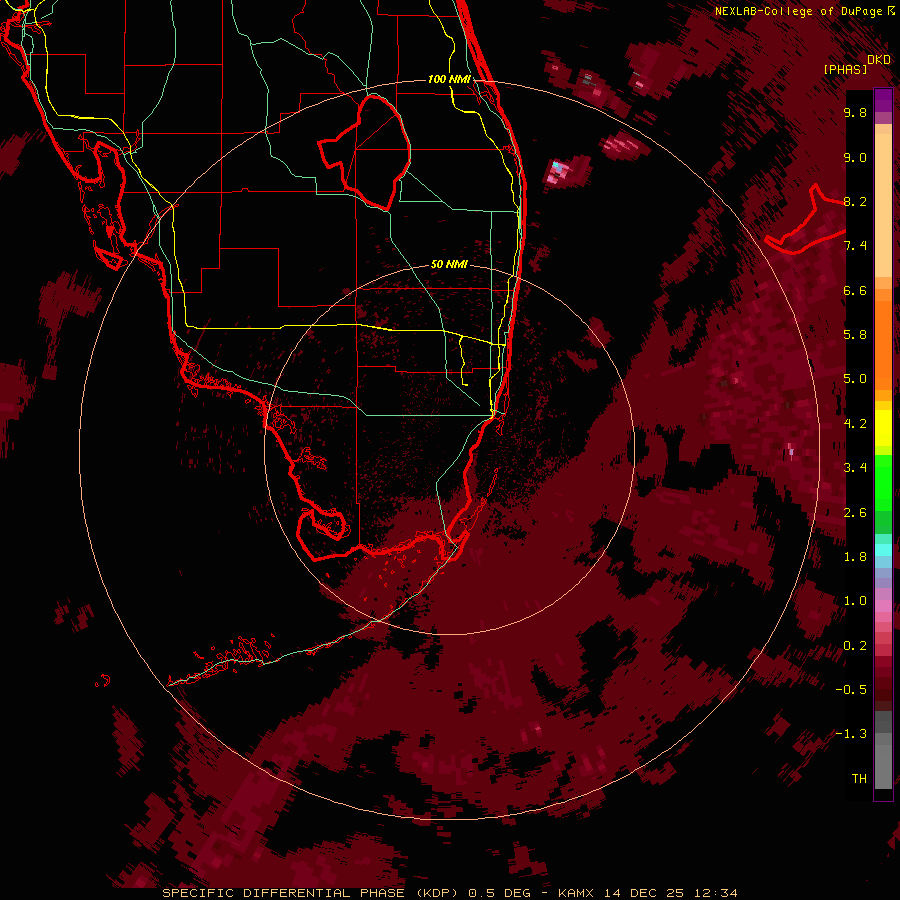
Task: Click the Specific Differential Phase KAMX caption
Action: click(x=449, y=893)
